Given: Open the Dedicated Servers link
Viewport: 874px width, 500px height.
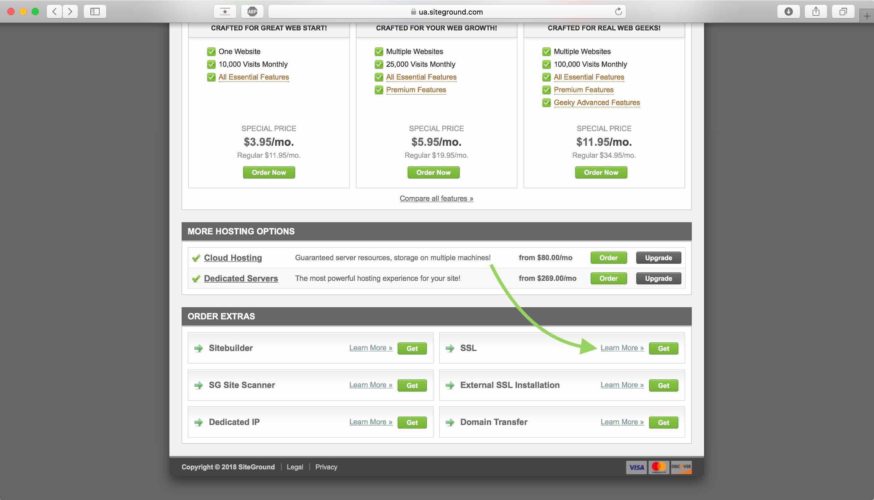Looking at the screenshot, I should [x=241, y=278].
